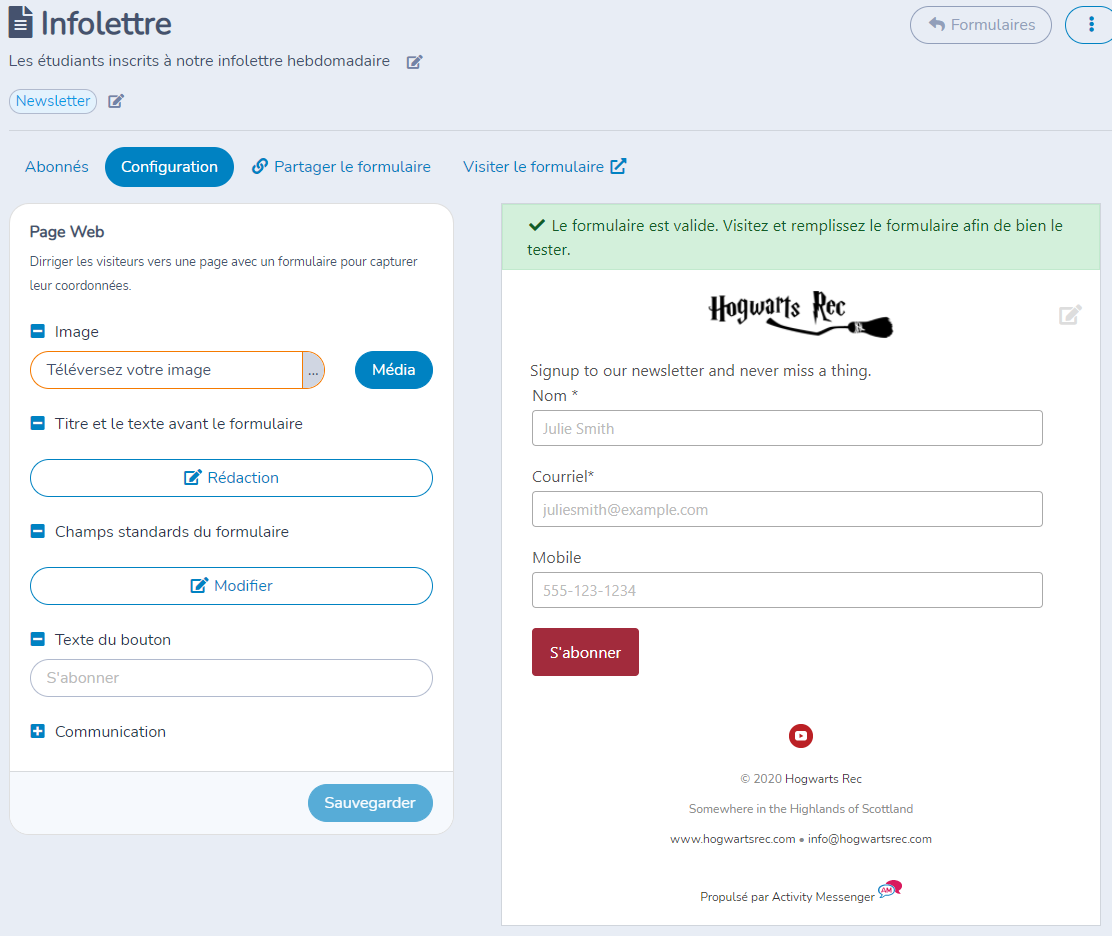Open the three-dot more options menu
Viewport: 1112px width, 936px height.
(1091, 25)
